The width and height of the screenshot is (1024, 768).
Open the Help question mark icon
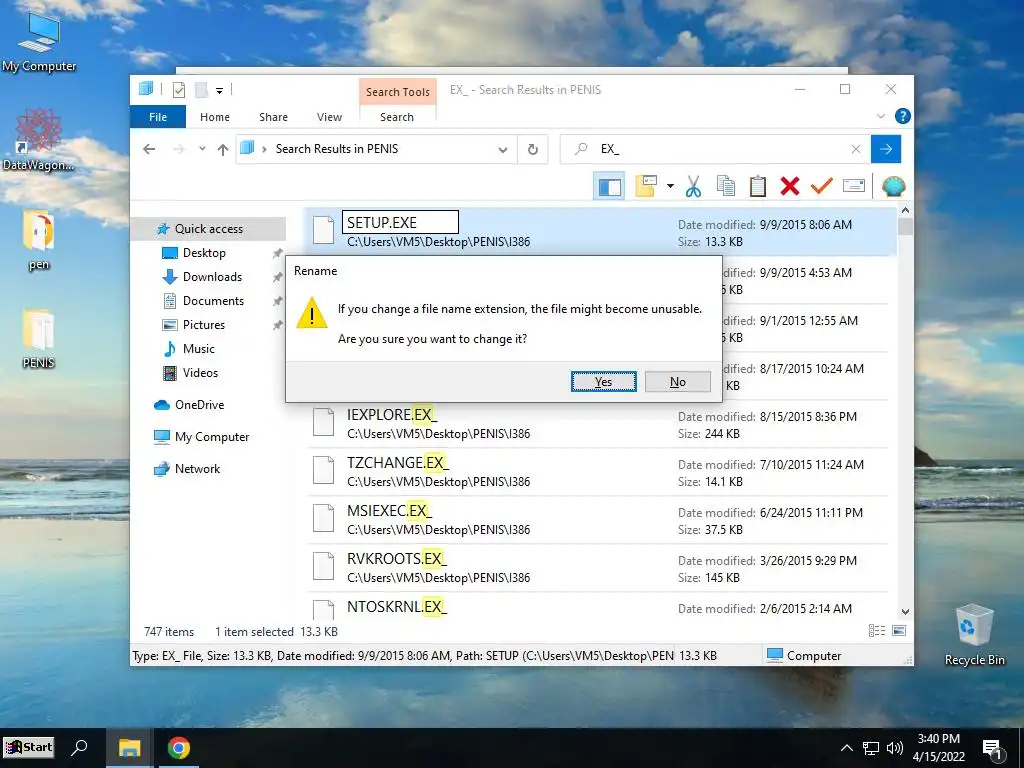click(903, 116)
